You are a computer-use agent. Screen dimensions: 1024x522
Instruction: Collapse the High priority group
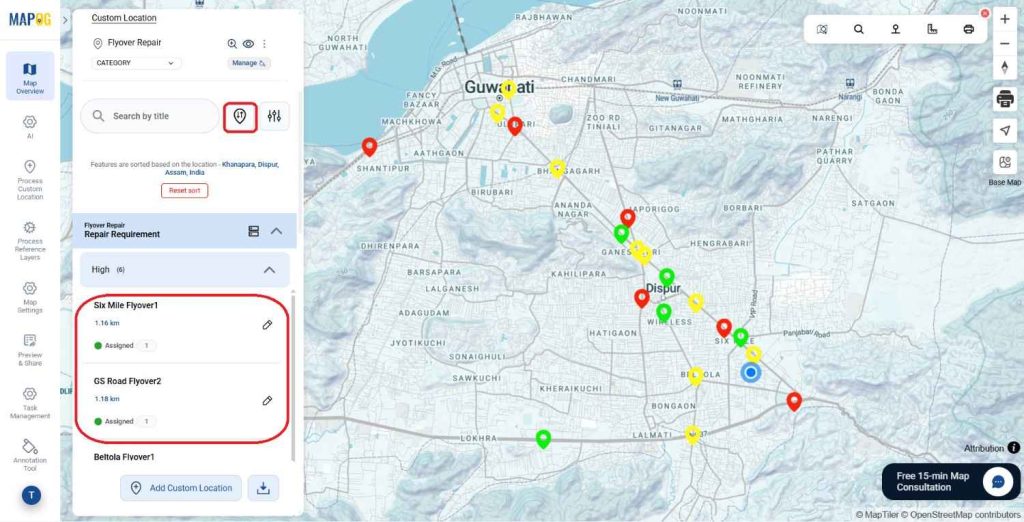[268, 270]
